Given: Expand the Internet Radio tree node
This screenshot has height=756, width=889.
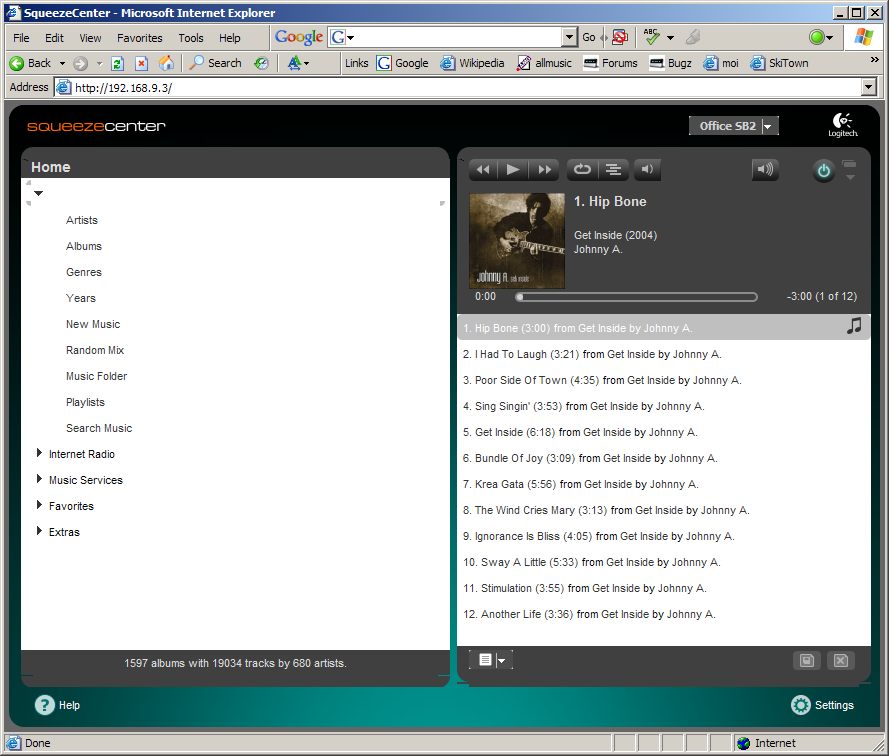Looking at the screenshot, I should click(39, 454).
